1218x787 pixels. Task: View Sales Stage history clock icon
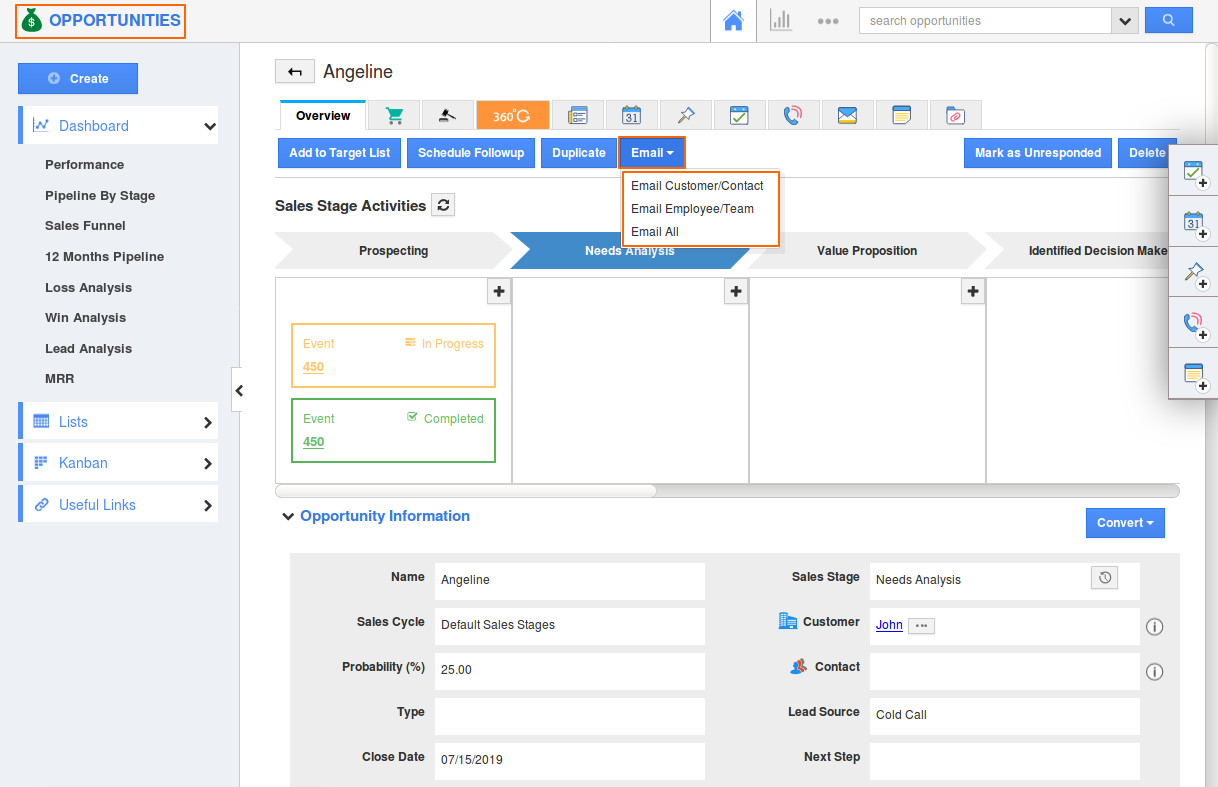[1104, 578]
